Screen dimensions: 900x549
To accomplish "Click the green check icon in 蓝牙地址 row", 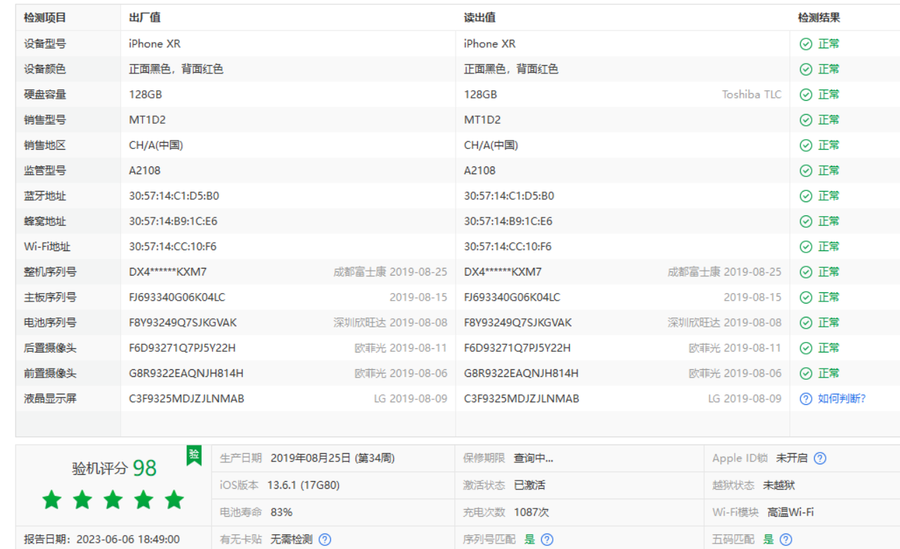I will pos(806,196).
